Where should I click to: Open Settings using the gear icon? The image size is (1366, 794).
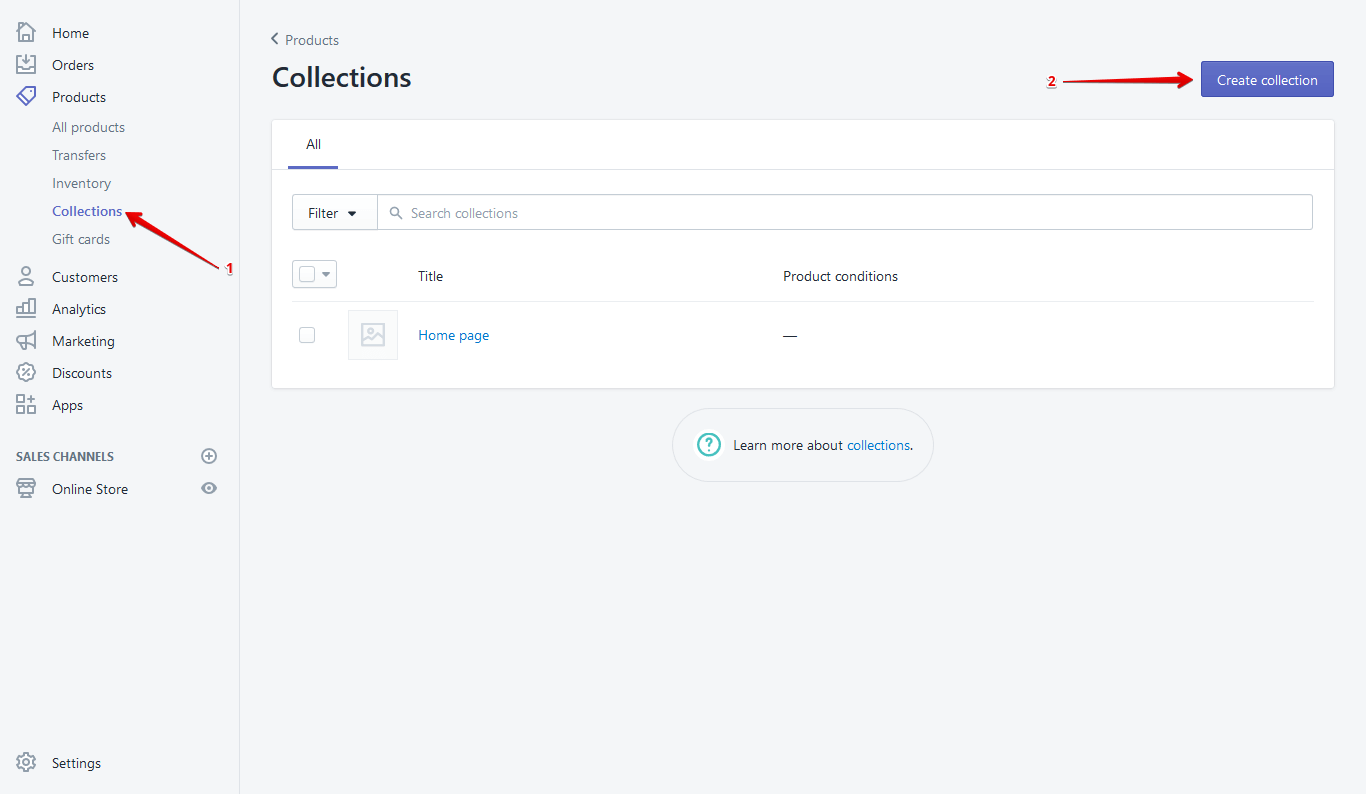click(x=26, y=763)
